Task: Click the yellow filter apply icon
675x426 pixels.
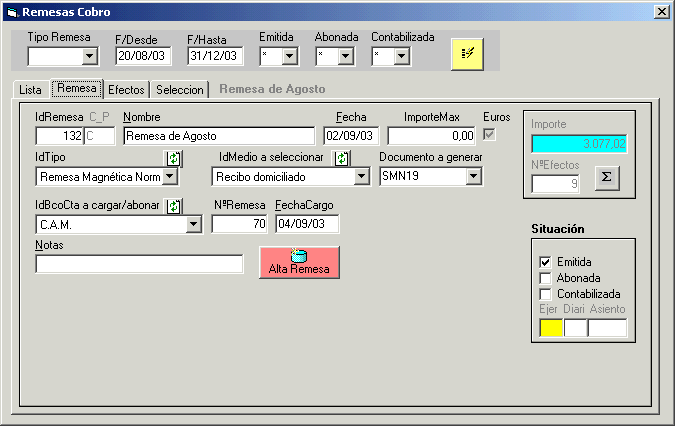Action: [x=467, y=54]
